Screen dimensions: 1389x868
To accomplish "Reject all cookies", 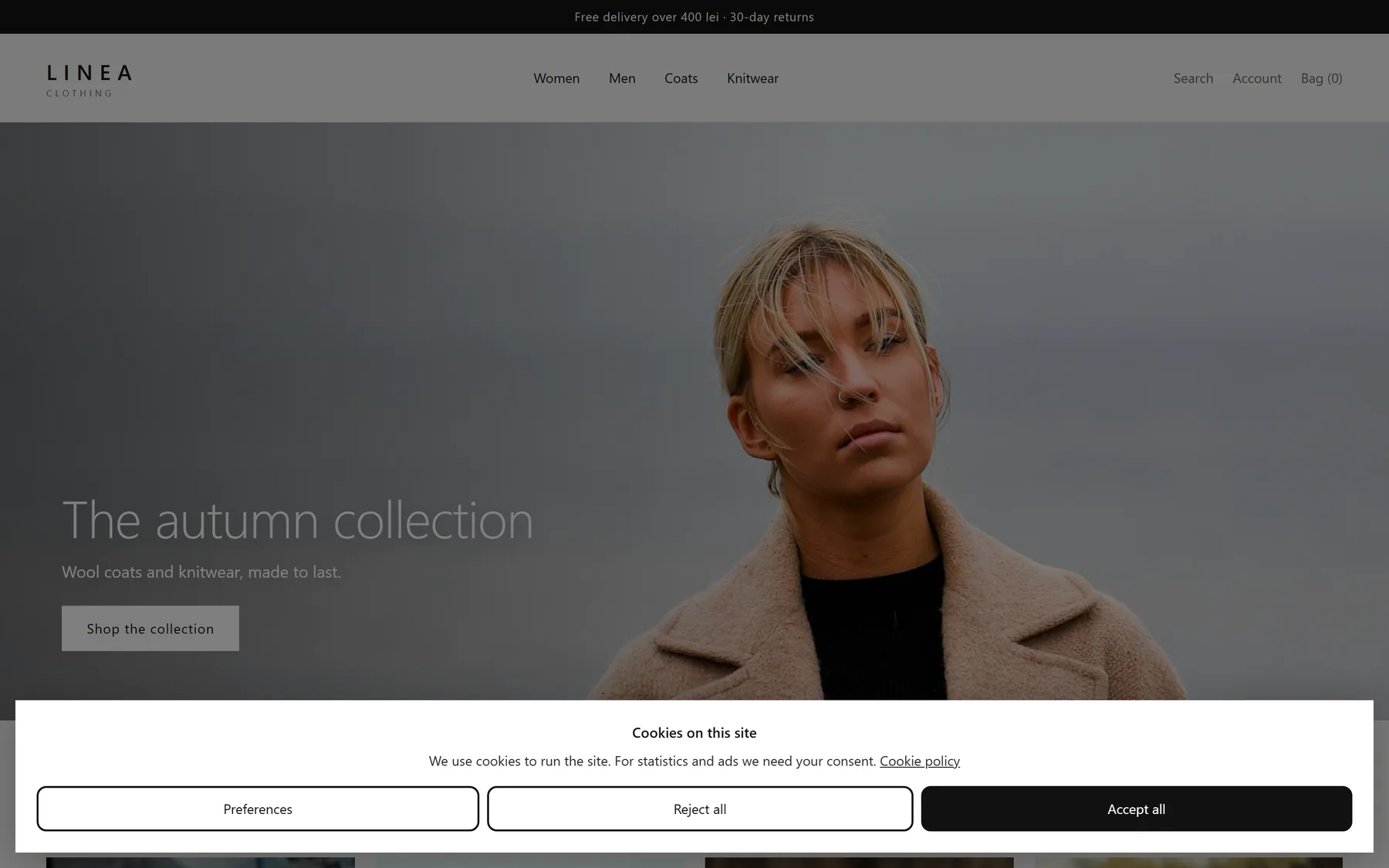I will [x=700, y=809].
